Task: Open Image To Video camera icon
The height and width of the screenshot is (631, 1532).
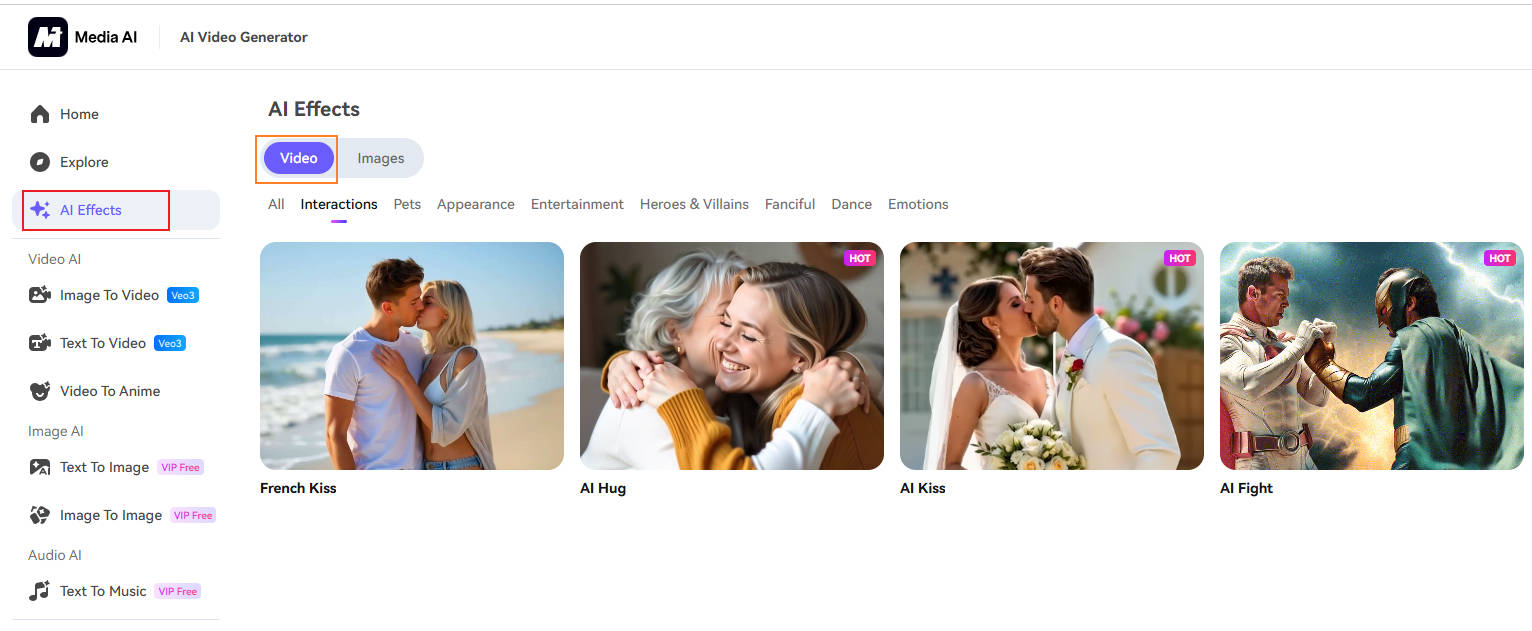Action: point(40,295)
